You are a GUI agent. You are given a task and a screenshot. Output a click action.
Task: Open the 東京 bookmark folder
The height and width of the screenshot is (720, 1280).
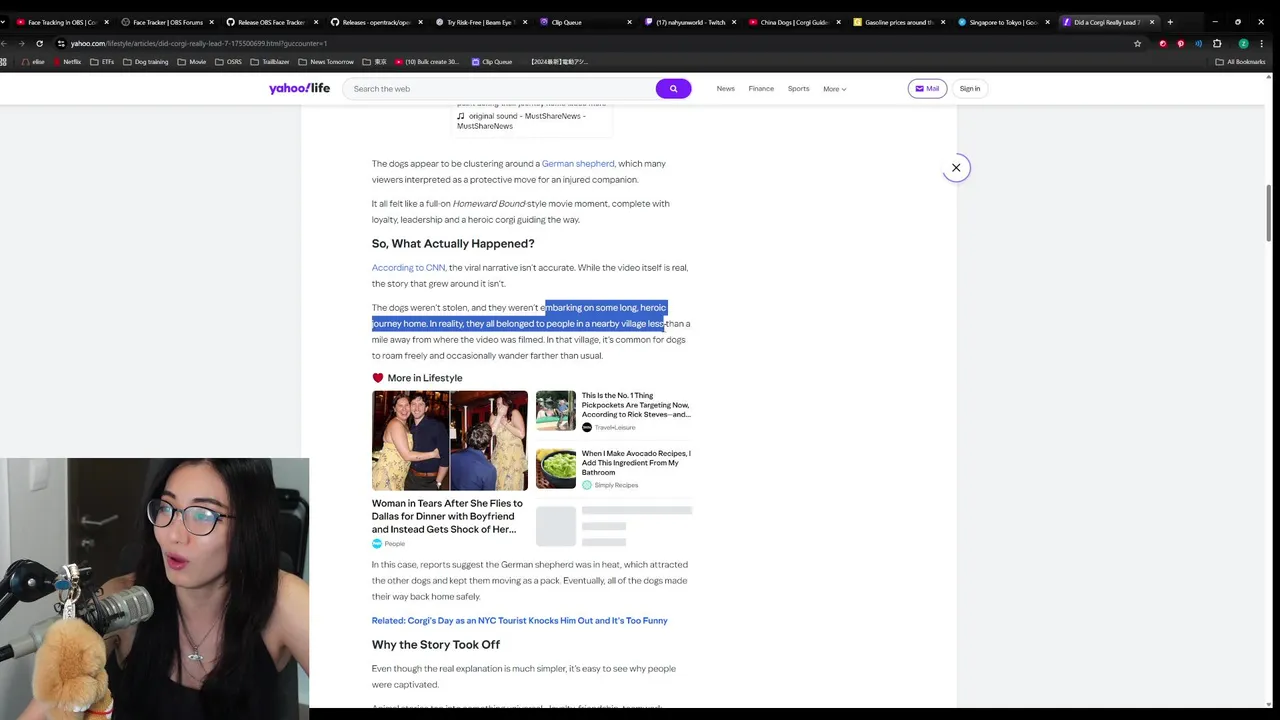(375, 62)
